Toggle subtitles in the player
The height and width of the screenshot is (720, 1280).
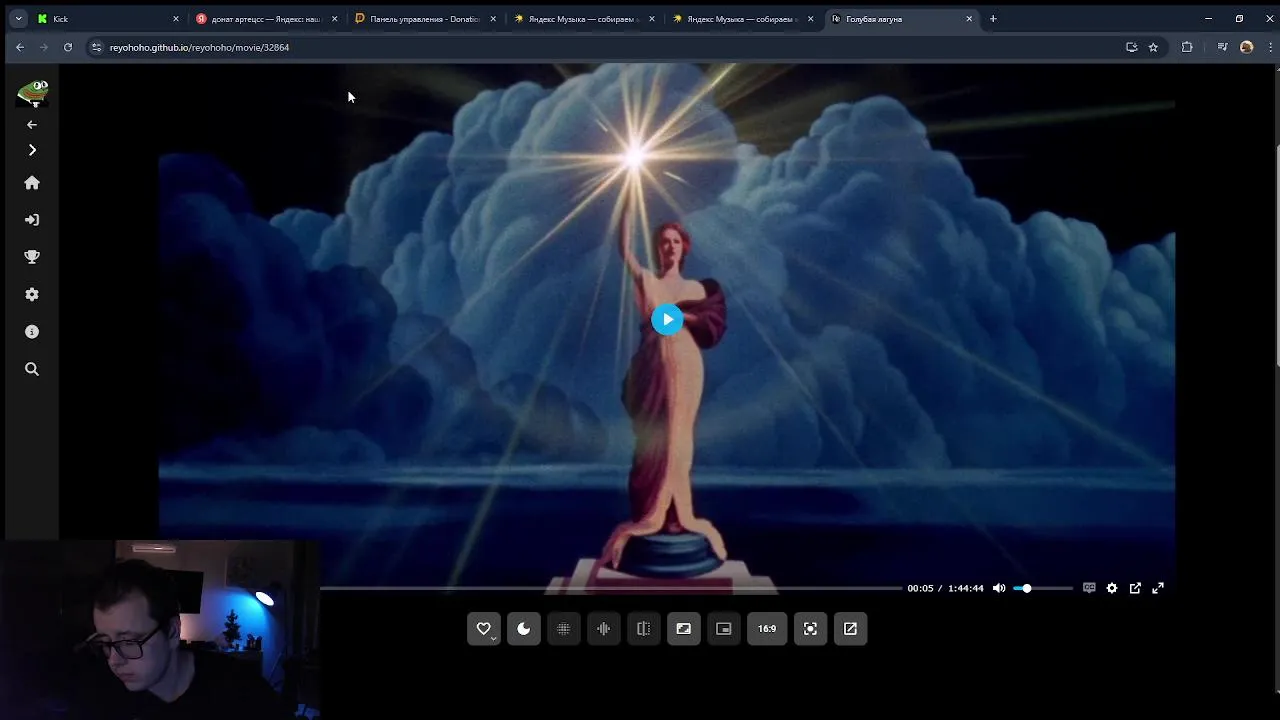(x=1089, y=588)
